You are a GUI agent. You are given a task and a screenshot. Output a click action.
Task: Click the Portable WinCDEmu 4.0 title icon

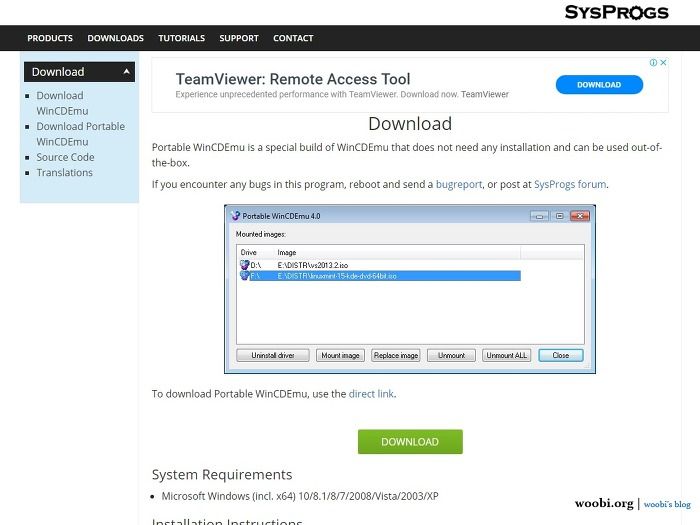(x=236, y=216)
